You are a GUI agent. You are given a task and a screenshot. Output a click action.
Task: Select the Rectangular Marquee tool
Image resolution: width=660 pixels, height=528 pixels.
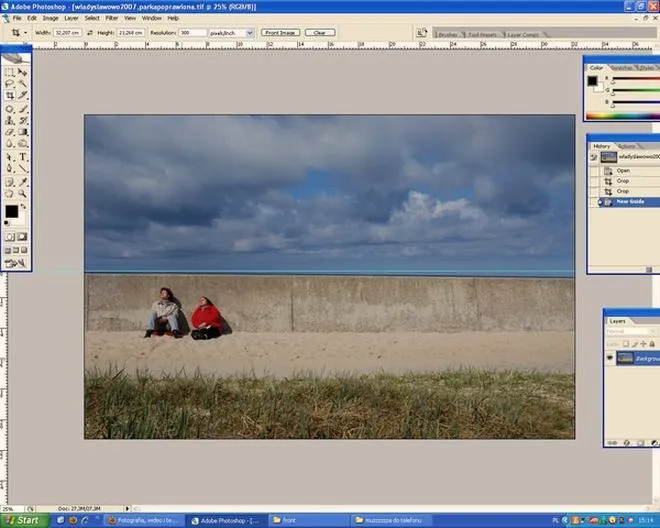point(10,72)
